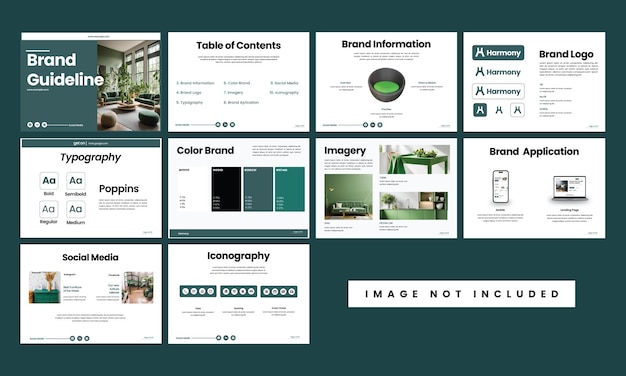This screenshot has width=626, height=376.
Task: Select the dark-green square Harmony logo mark
Action: tap(480, 110)
